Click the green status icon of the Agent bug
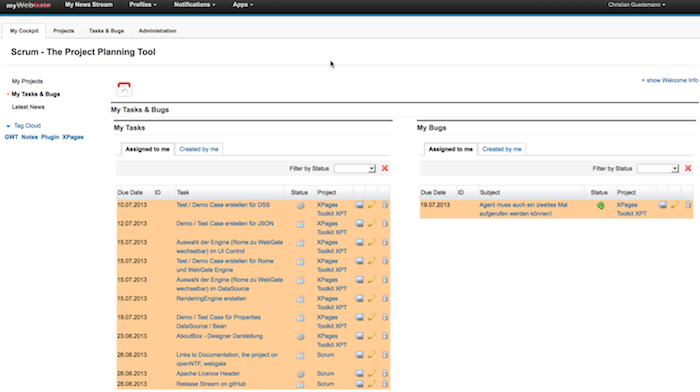The width and height of the screenshot is (700, 392). point(600,206)
